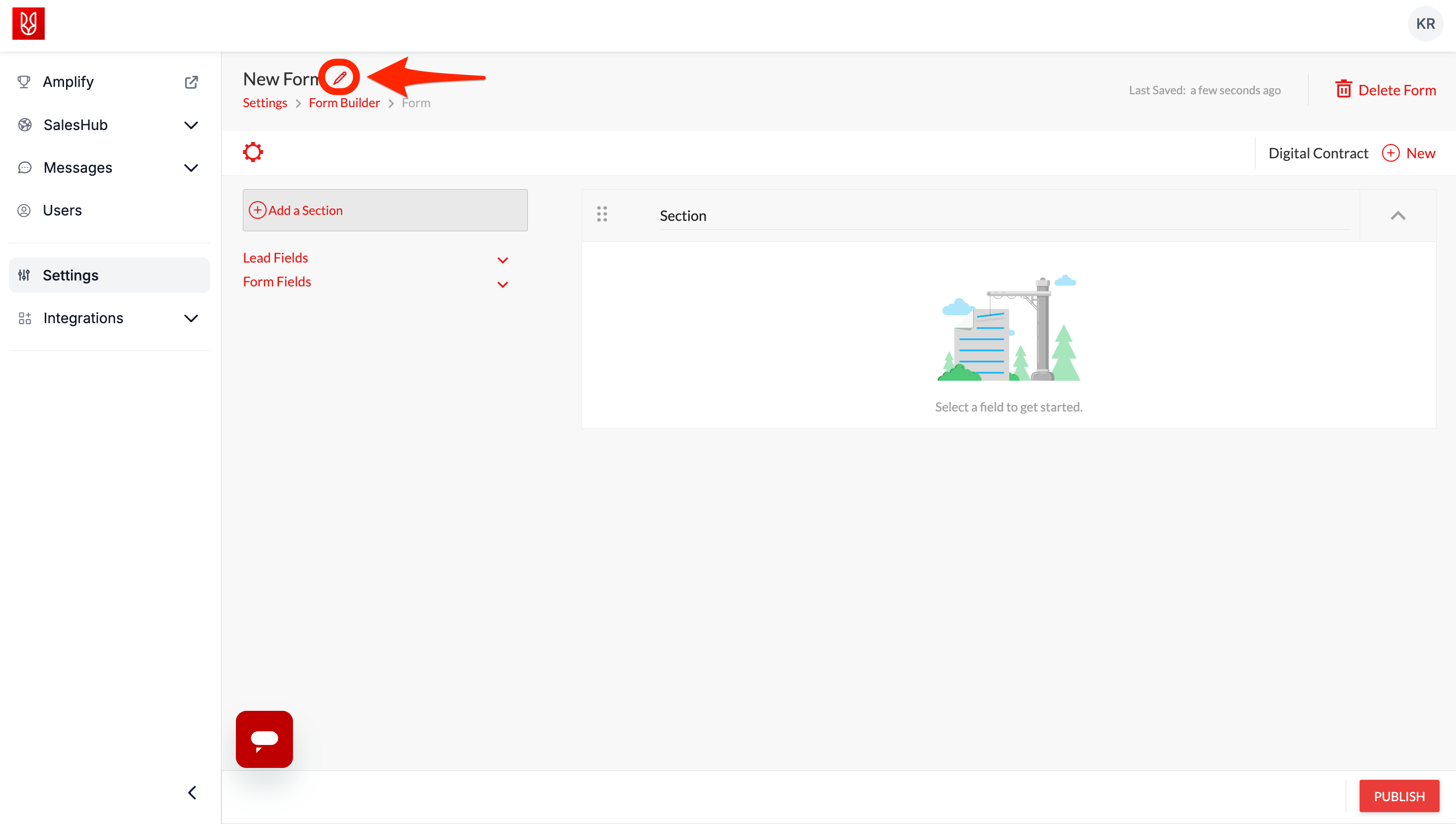This screenshot has height=824, width=1456.
Task: Expand the Form Fields list
Action: [x=502, y=284]
